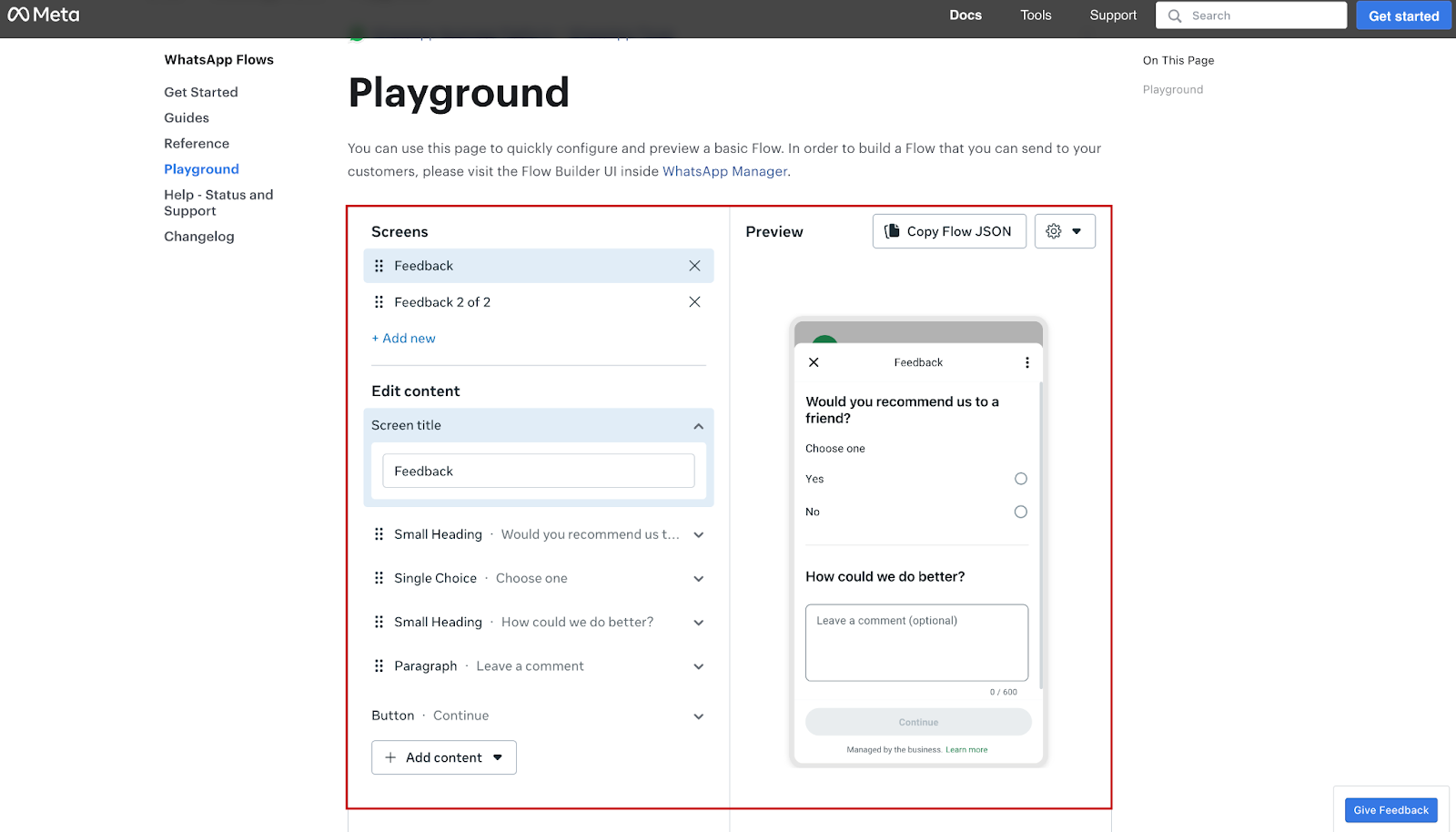
Task: Go to Get Started in sidebar
Action: tap(201, 92)
